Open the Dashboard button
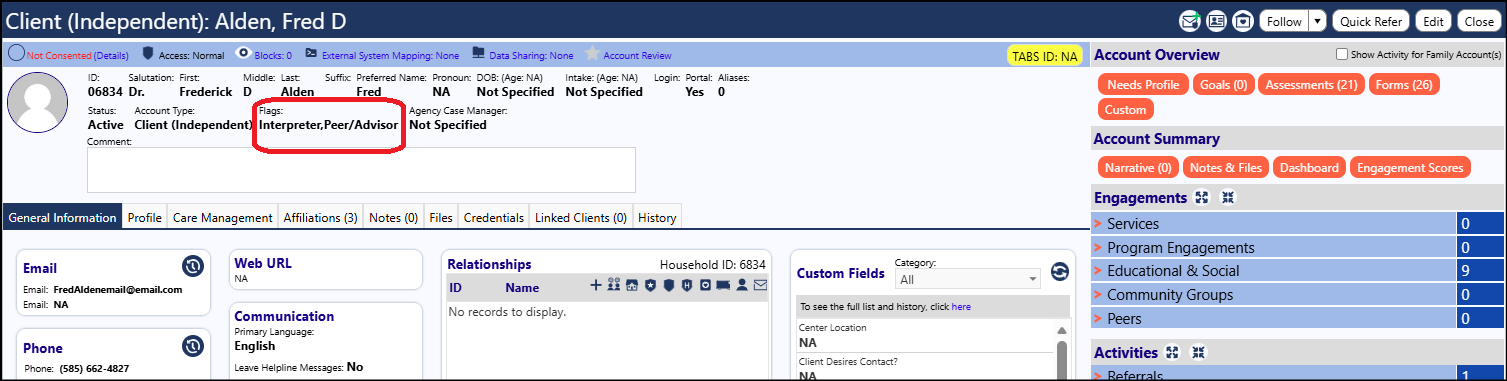This screenshot has width=1507, height=381. click(x=1309, y=167)
